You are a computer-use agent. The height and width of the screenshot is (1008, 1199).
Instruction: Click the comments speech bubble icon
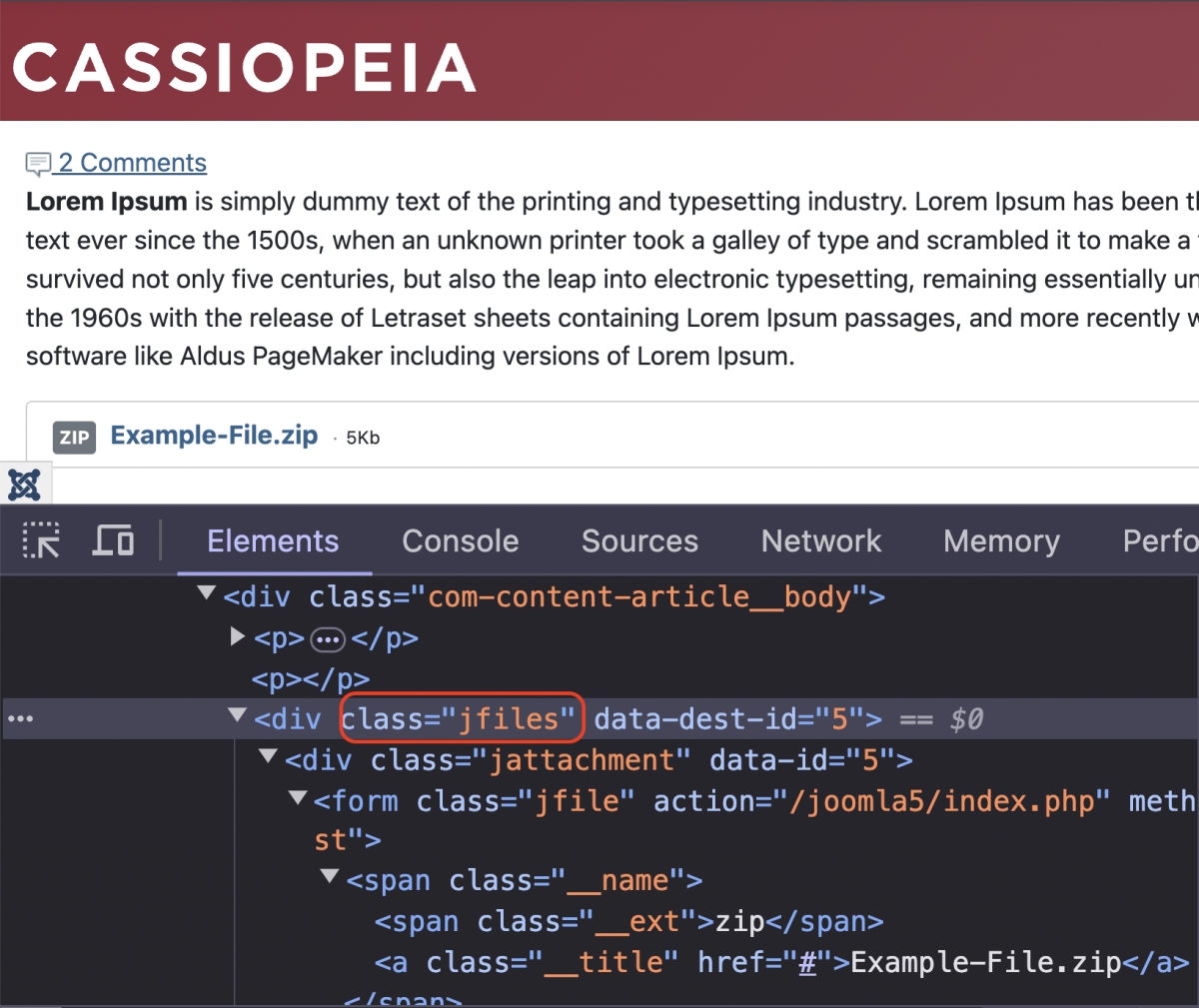pyautogui.click(x=38, y=164)
